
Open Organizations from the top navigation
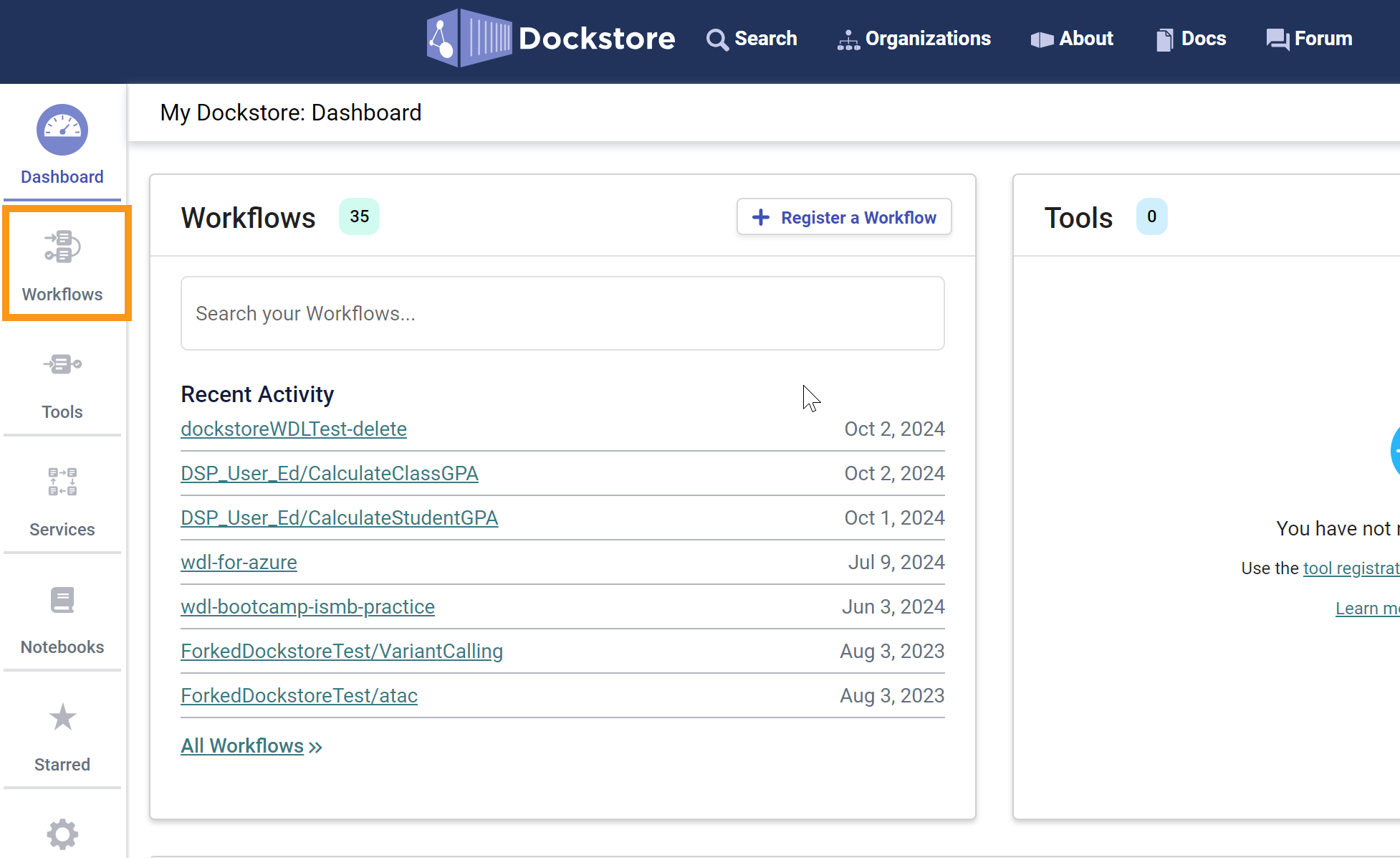click(x=914, y=39)
